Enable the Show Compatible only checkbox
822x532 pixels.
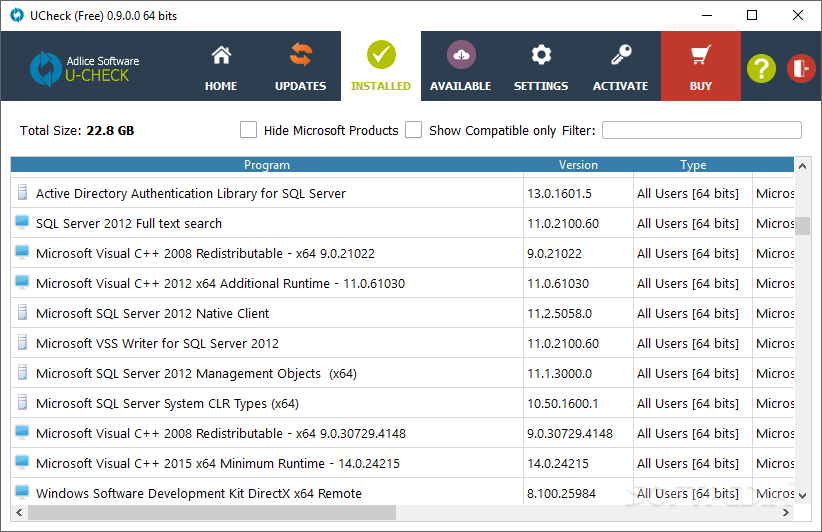(413, 130)
